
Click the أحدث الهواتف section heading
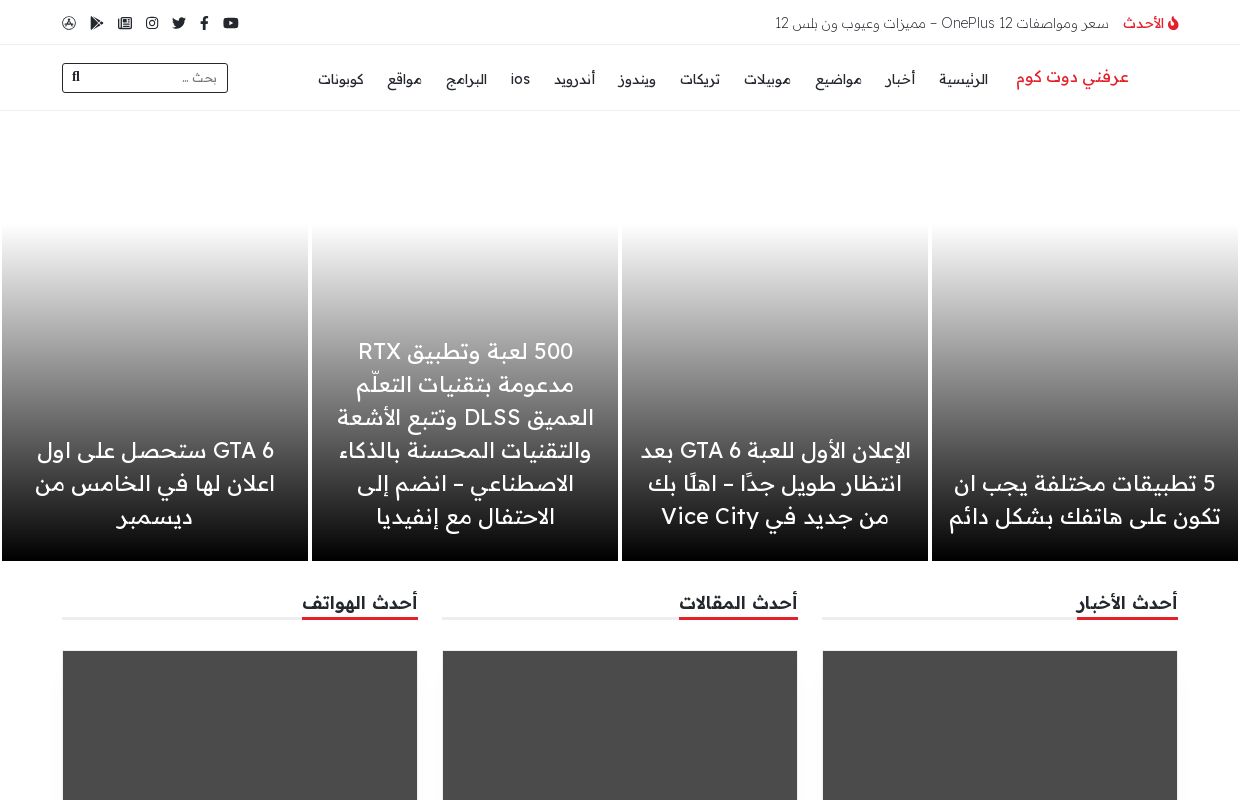pyautogui.click(x=360, y=603)
